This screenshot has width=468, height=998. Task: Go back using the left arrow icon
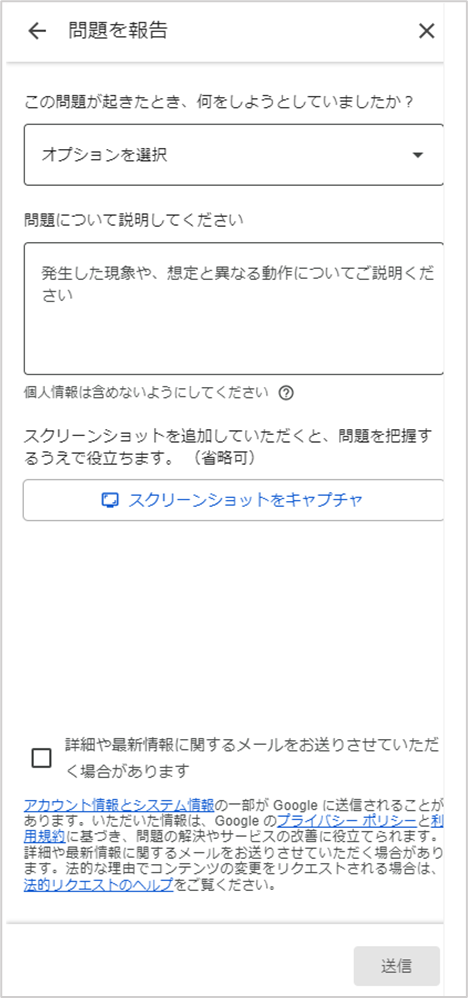pyautogui.click(x=38, y=31)
